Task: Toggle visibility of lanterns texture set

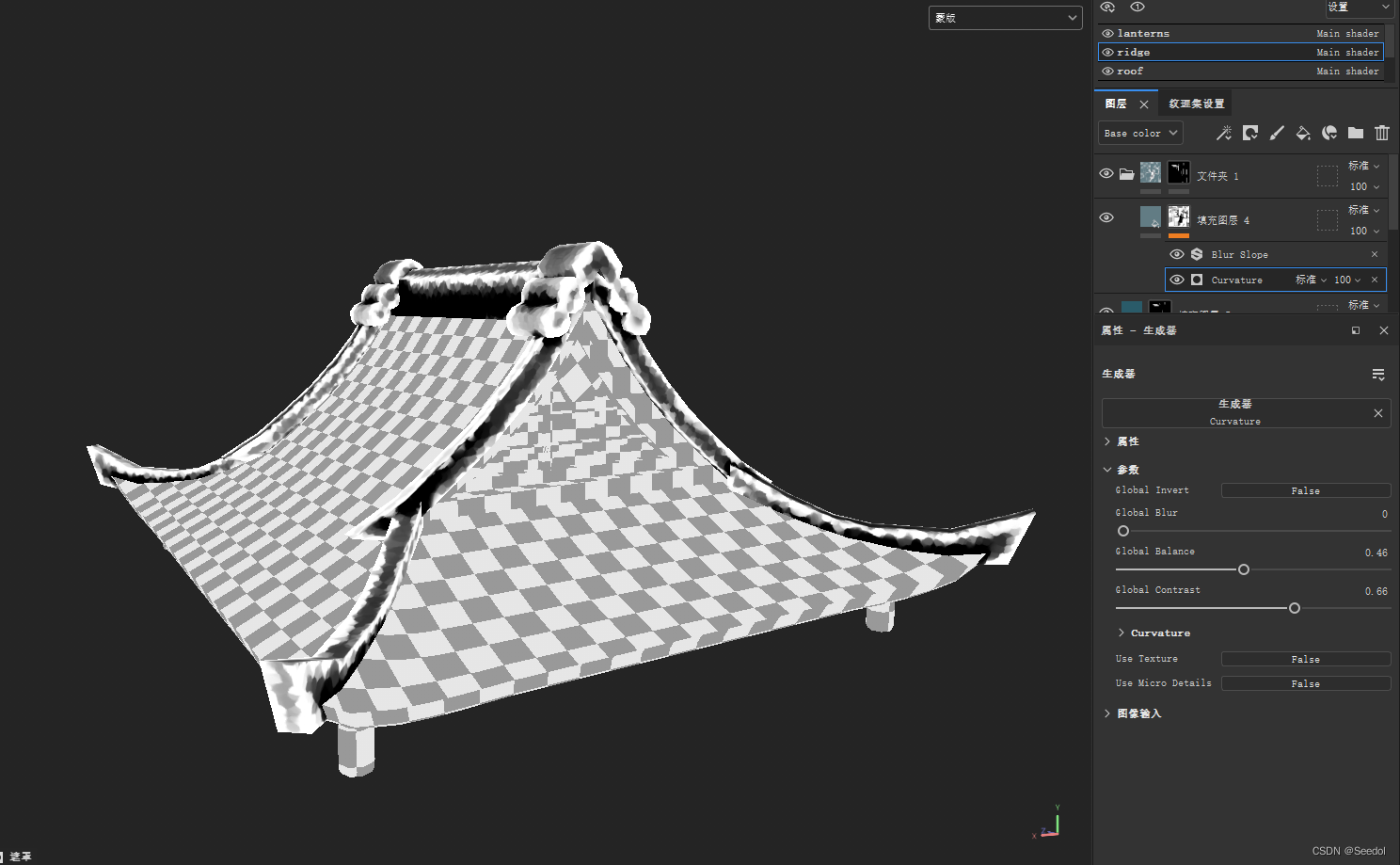Action: coord(1107,34)
